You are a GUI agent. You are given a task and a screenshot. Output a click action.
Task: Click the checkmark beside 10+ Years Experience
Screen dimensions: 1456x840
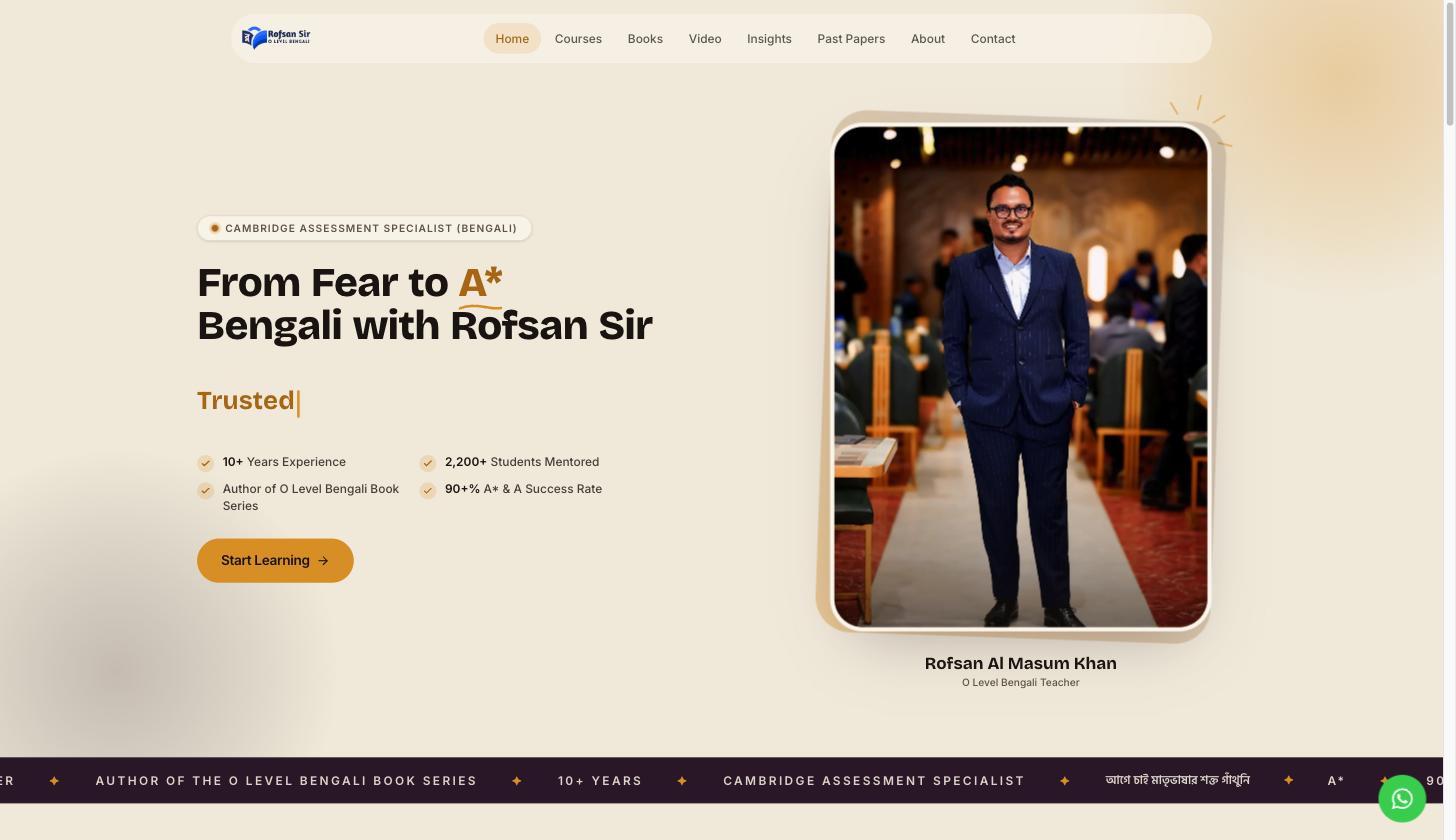pos(205,463)
